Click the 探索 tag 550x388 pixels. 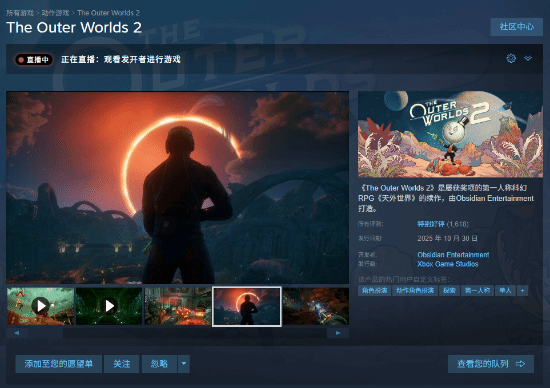449,290
